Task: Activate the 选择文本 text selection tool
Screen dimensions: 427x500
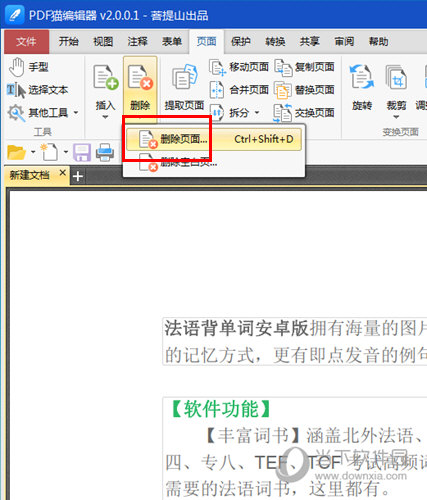Action: click(37, 90)
